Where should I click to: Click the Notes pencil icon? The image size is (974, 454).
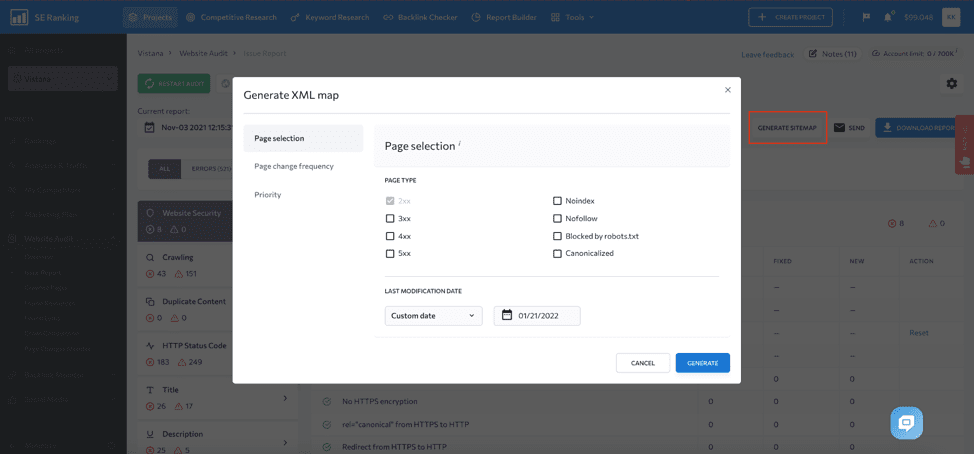tap(813, 54)
